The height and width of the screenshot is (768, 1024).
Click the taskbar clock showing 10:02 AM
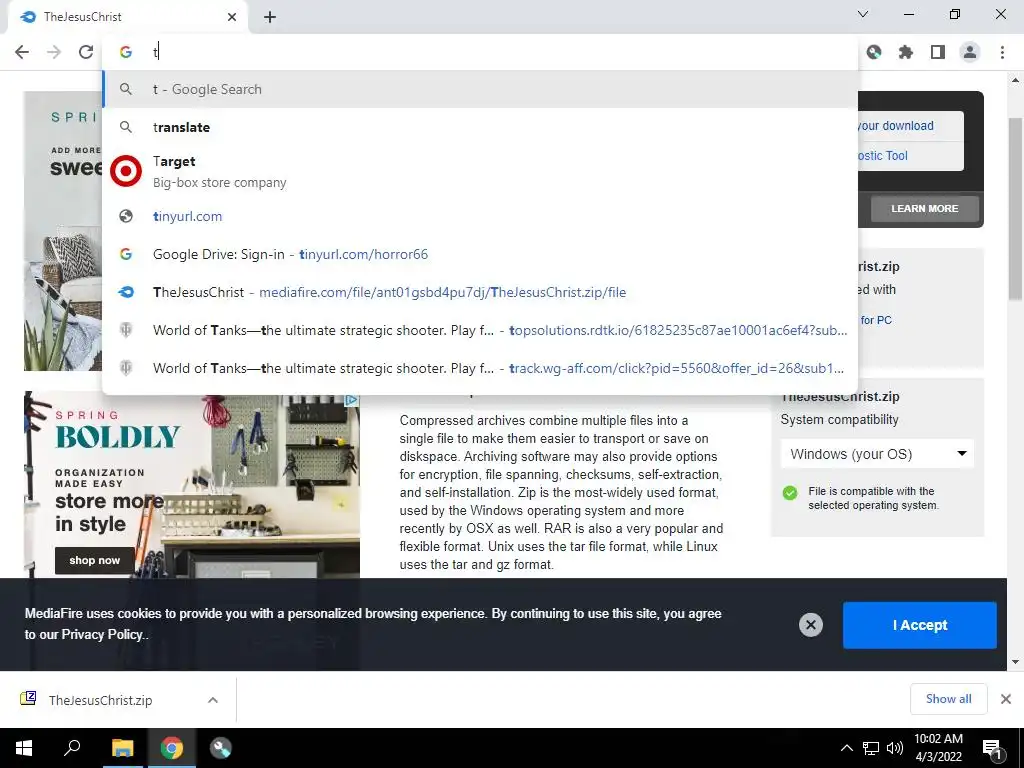tap(938, 748)
